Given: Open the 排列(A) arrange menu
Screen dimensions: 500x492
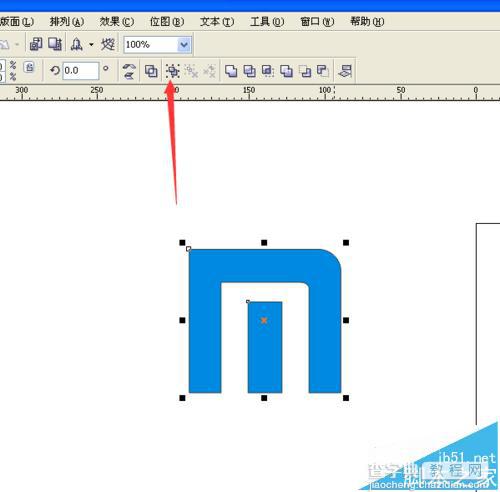Looking at the screenshot, I should coord(67,22).
